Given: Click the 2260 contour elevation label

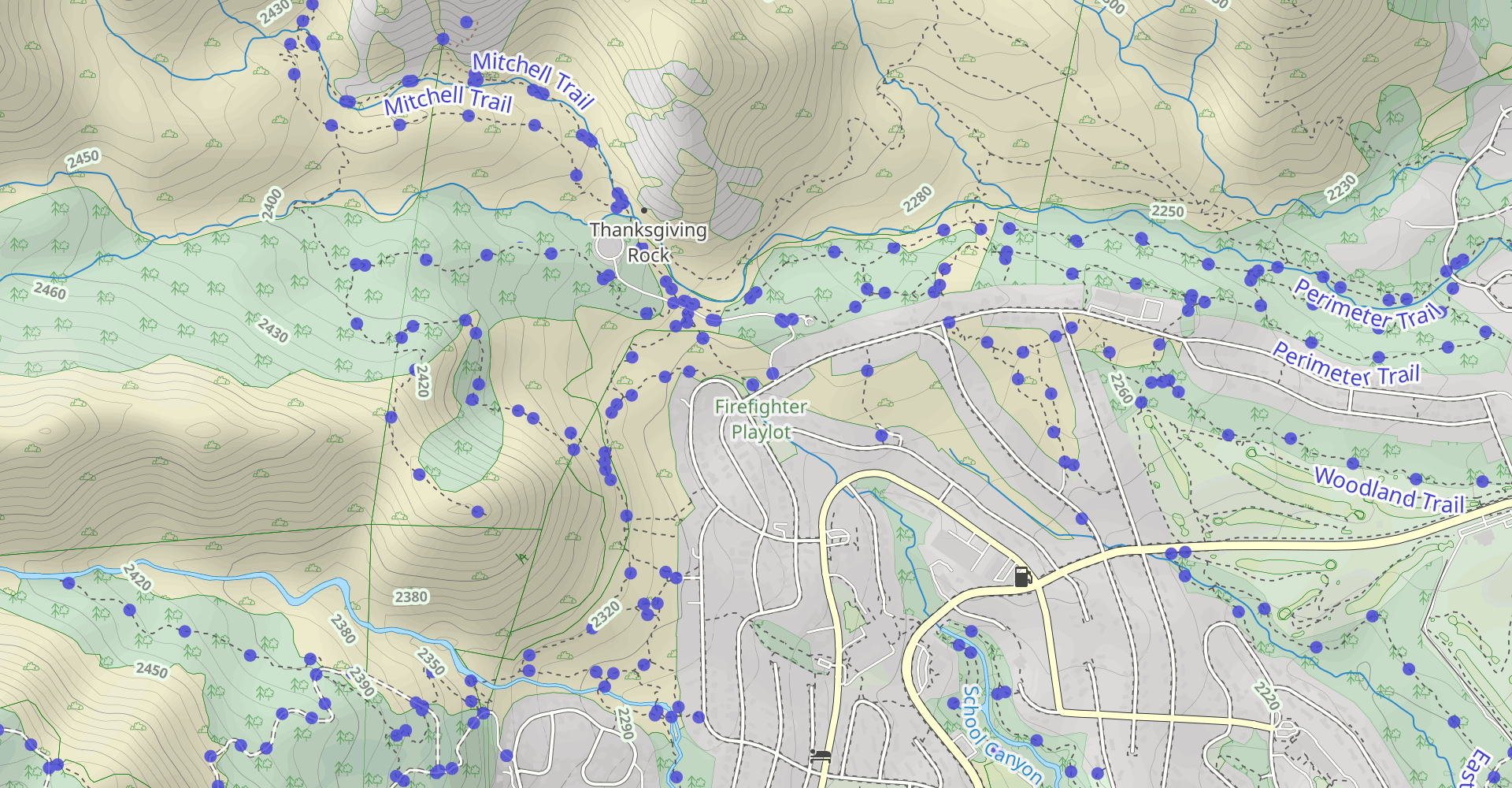Looking at the screenshot, I should (1121, 388).
